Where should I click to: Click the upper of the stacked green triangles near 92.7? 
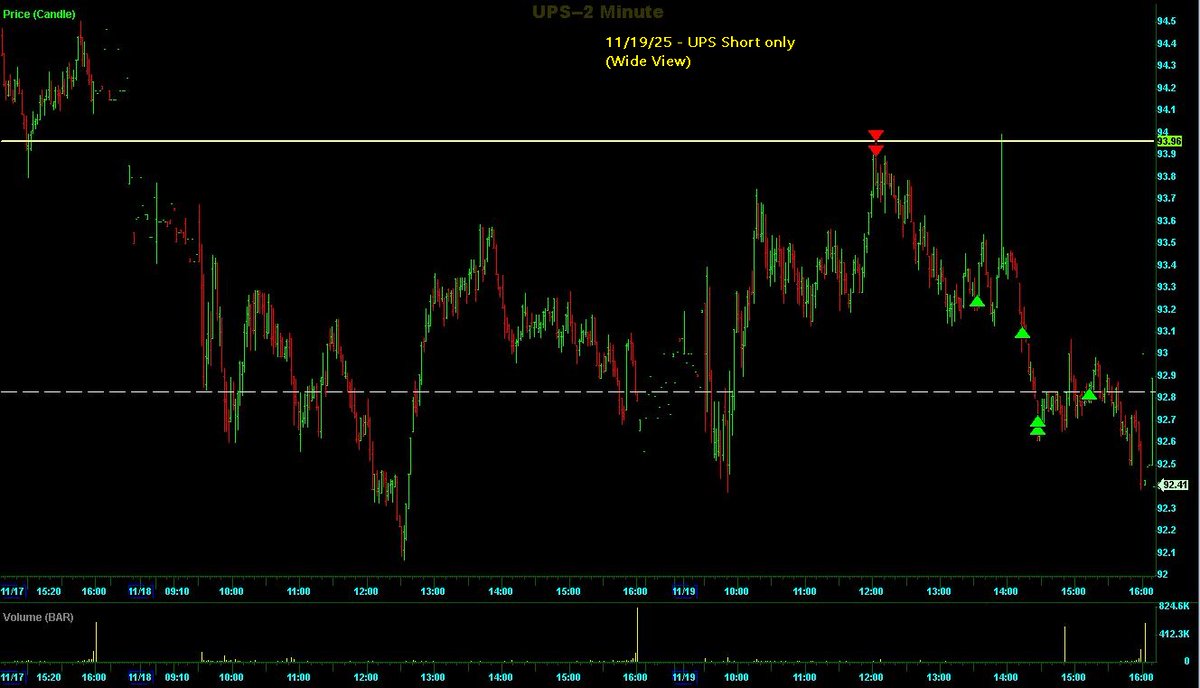[x=1038, y=421]
